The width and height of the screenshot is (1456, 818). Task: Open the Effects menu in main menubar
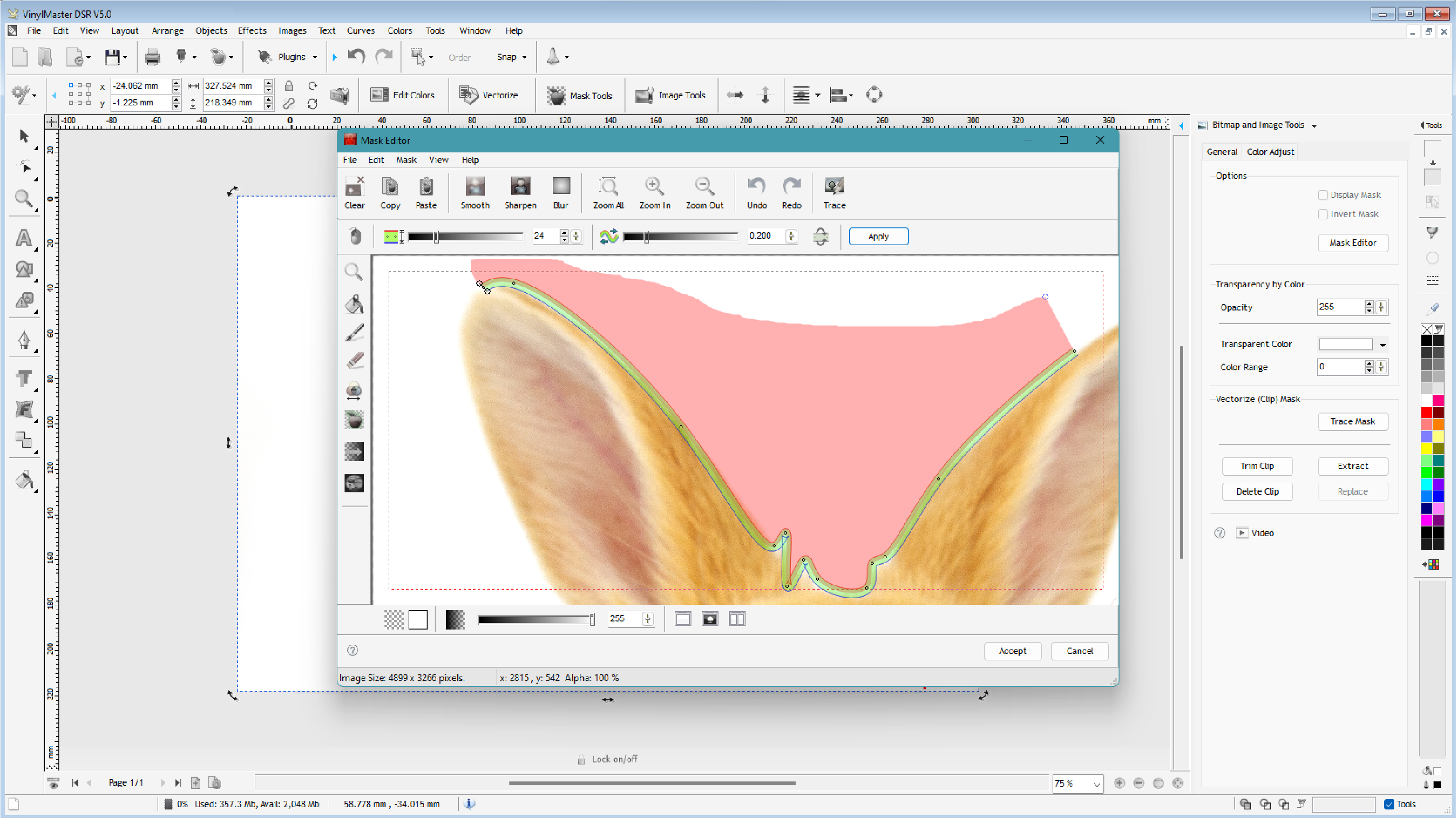point(252,30)
